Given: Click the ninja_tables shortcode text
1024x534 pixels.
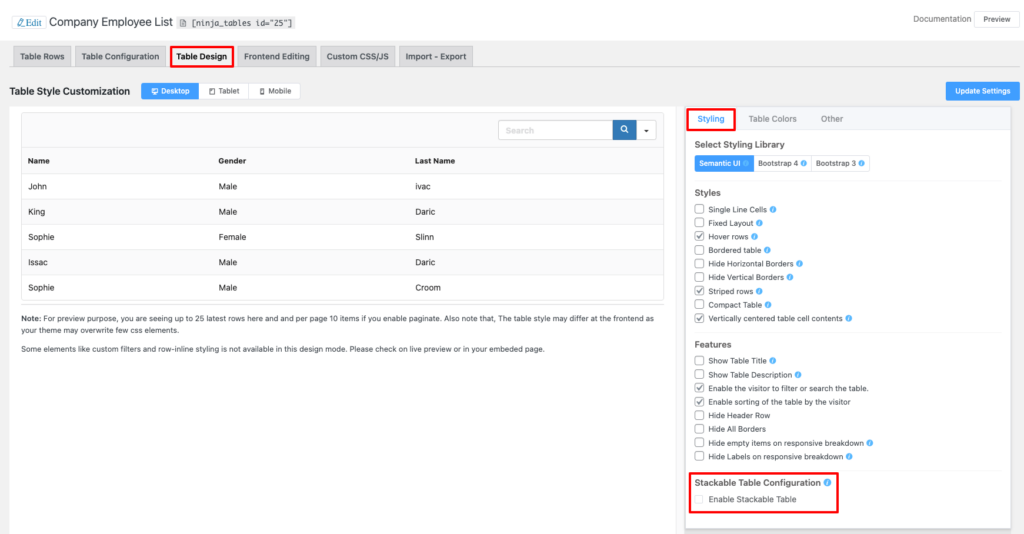Looking at the screenshot, I should (x=242, y=23).
